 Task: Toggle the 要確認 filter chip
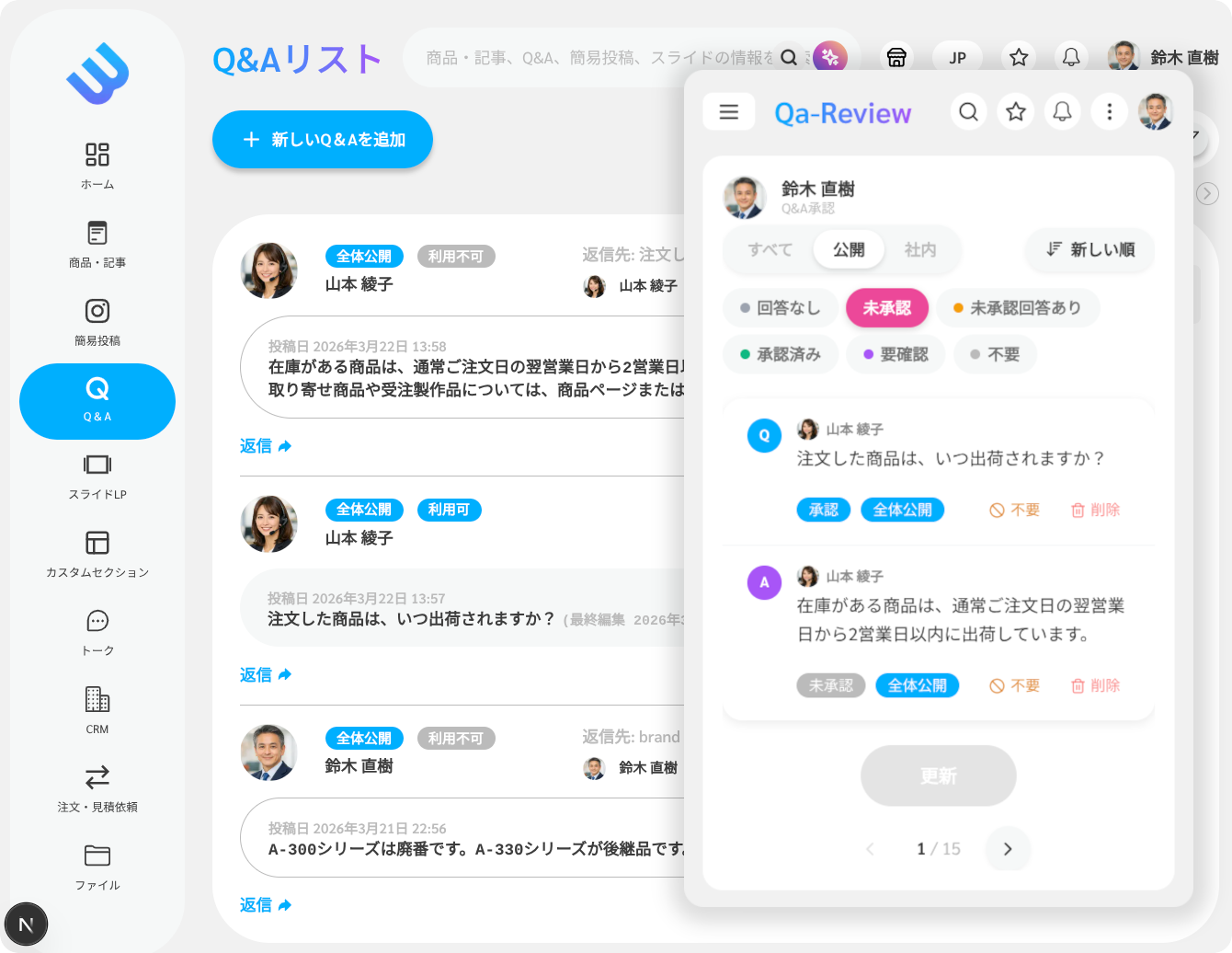tap(895, 354)
